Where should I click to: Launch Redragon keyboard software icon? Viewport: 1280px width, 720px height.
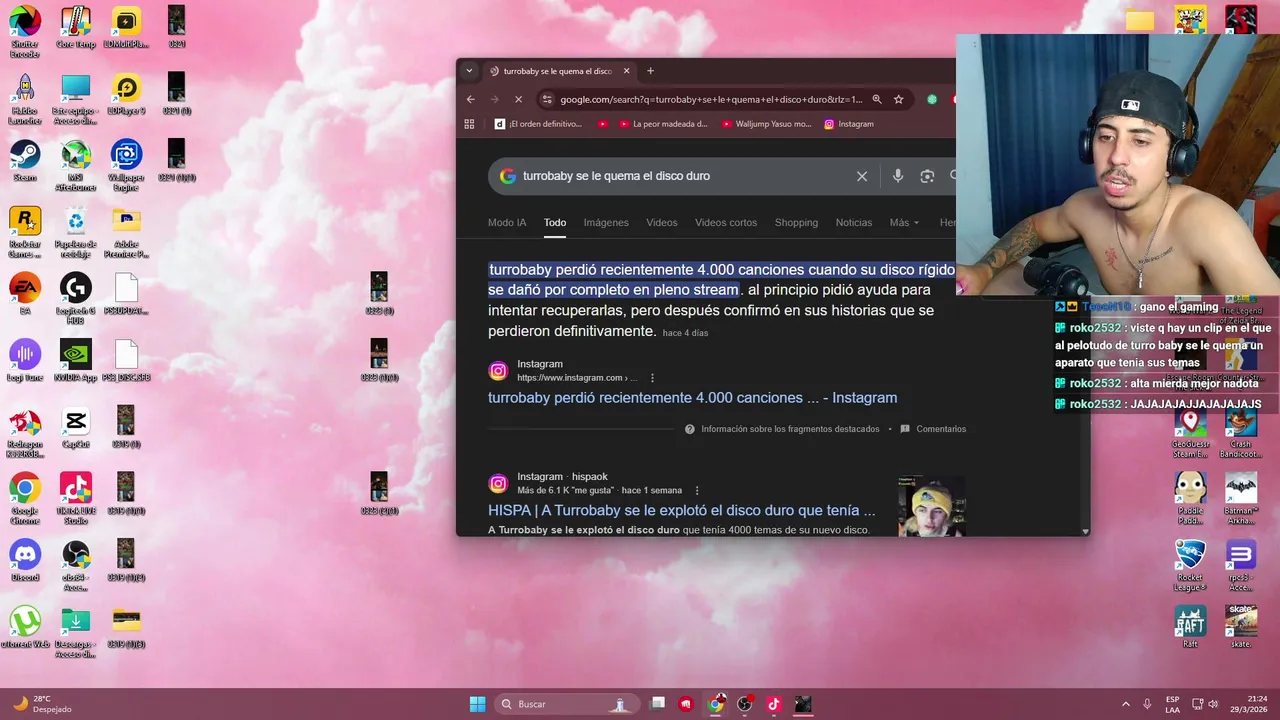(x=25, y=430)
